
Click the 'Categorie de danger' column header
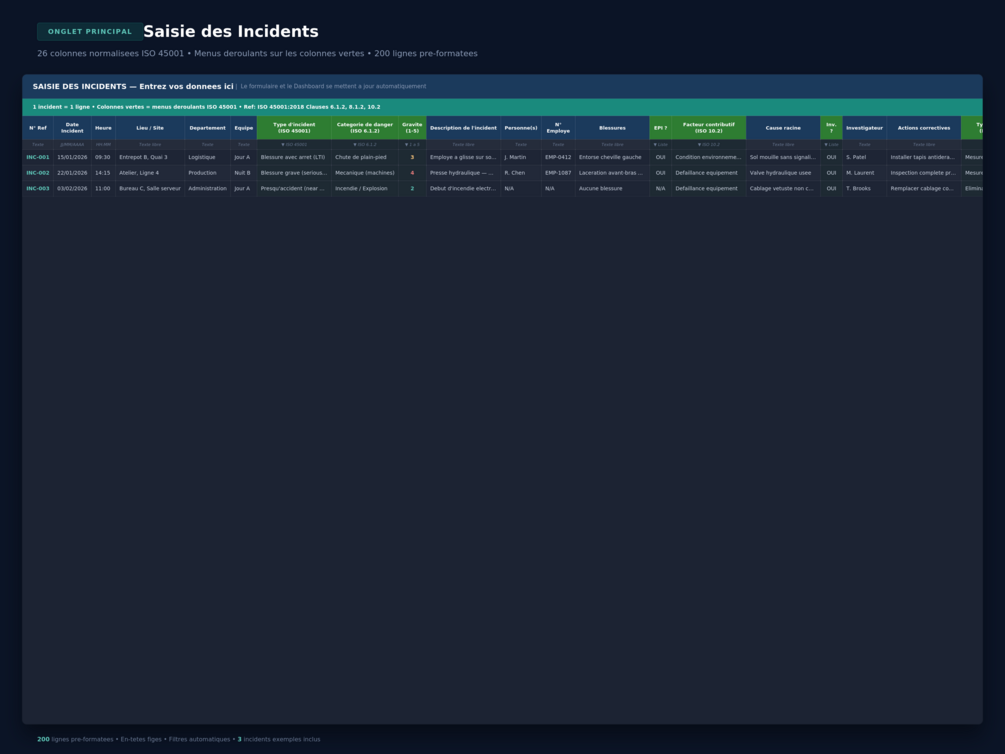click(365, 128)
